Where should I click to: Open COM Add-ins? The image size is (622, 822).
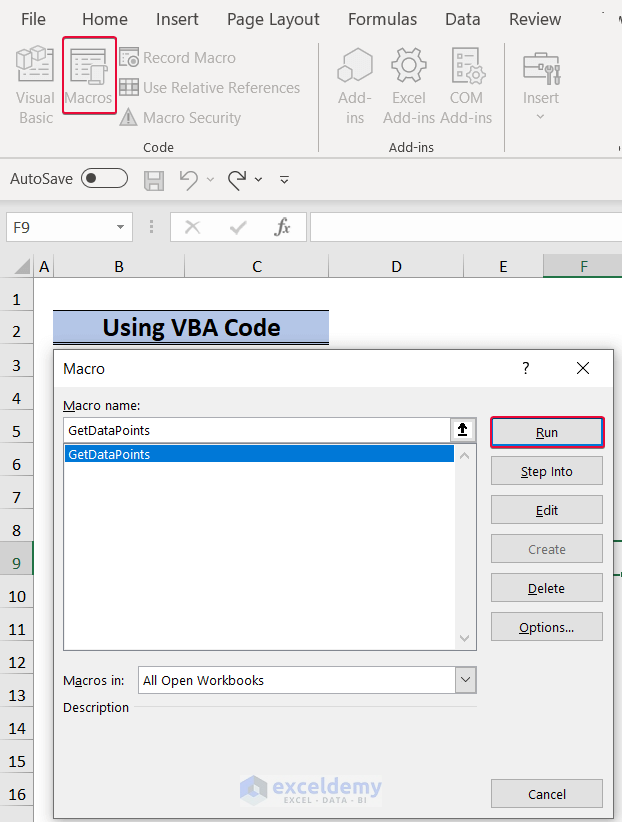click(466, 86)
